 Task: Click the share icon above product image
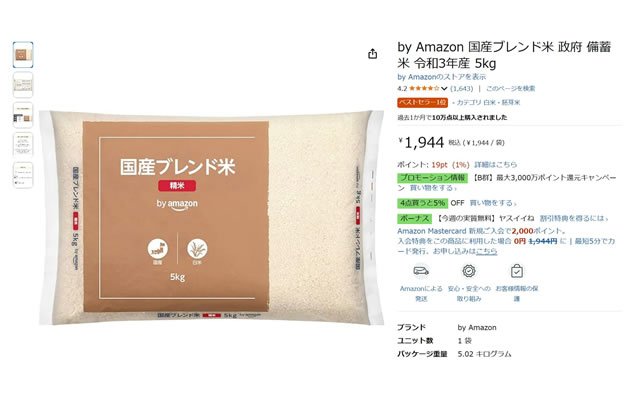[372, 54]
